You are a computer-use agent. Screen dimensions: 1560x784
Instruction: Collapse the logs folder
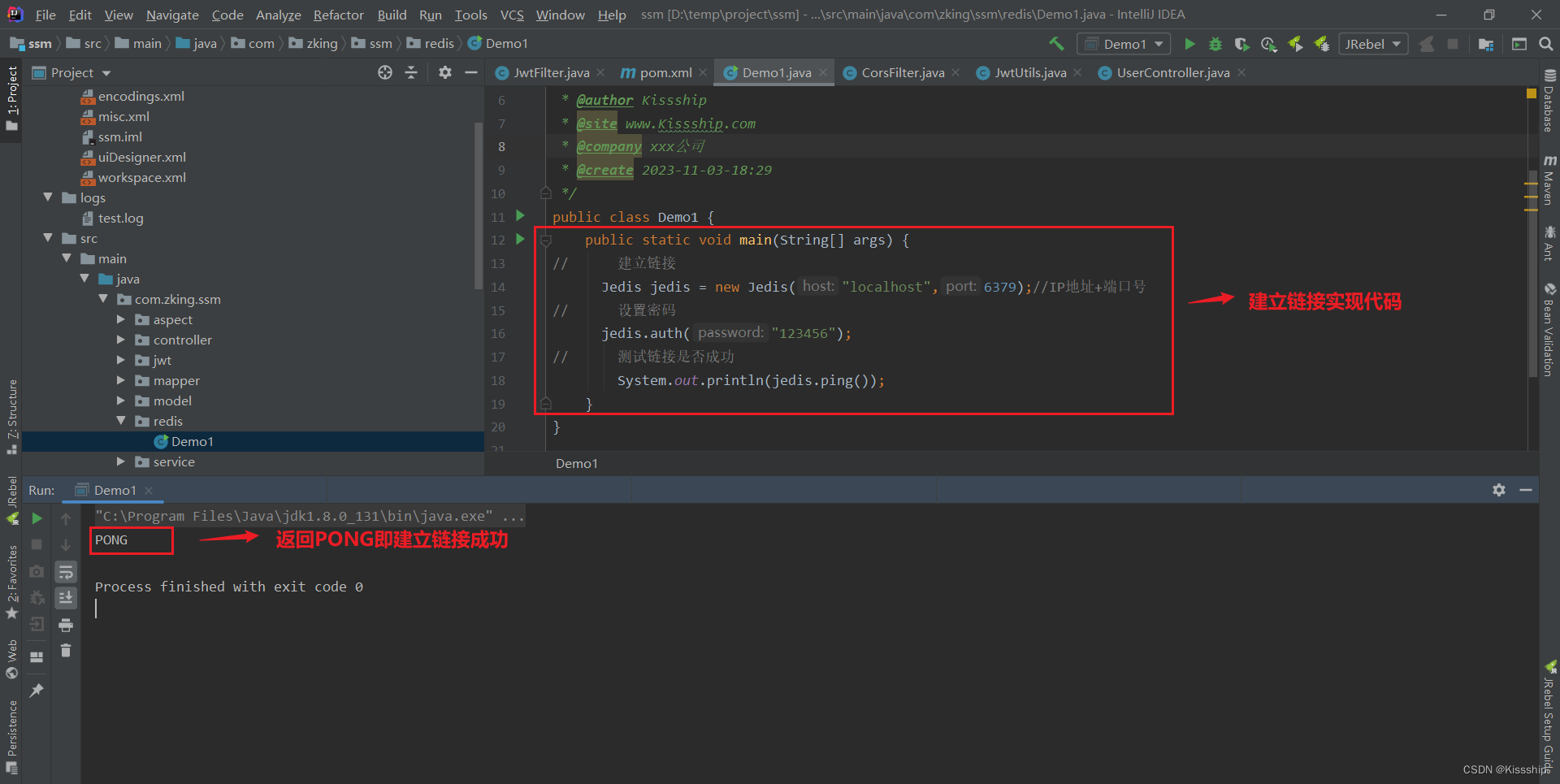(48, 197)
